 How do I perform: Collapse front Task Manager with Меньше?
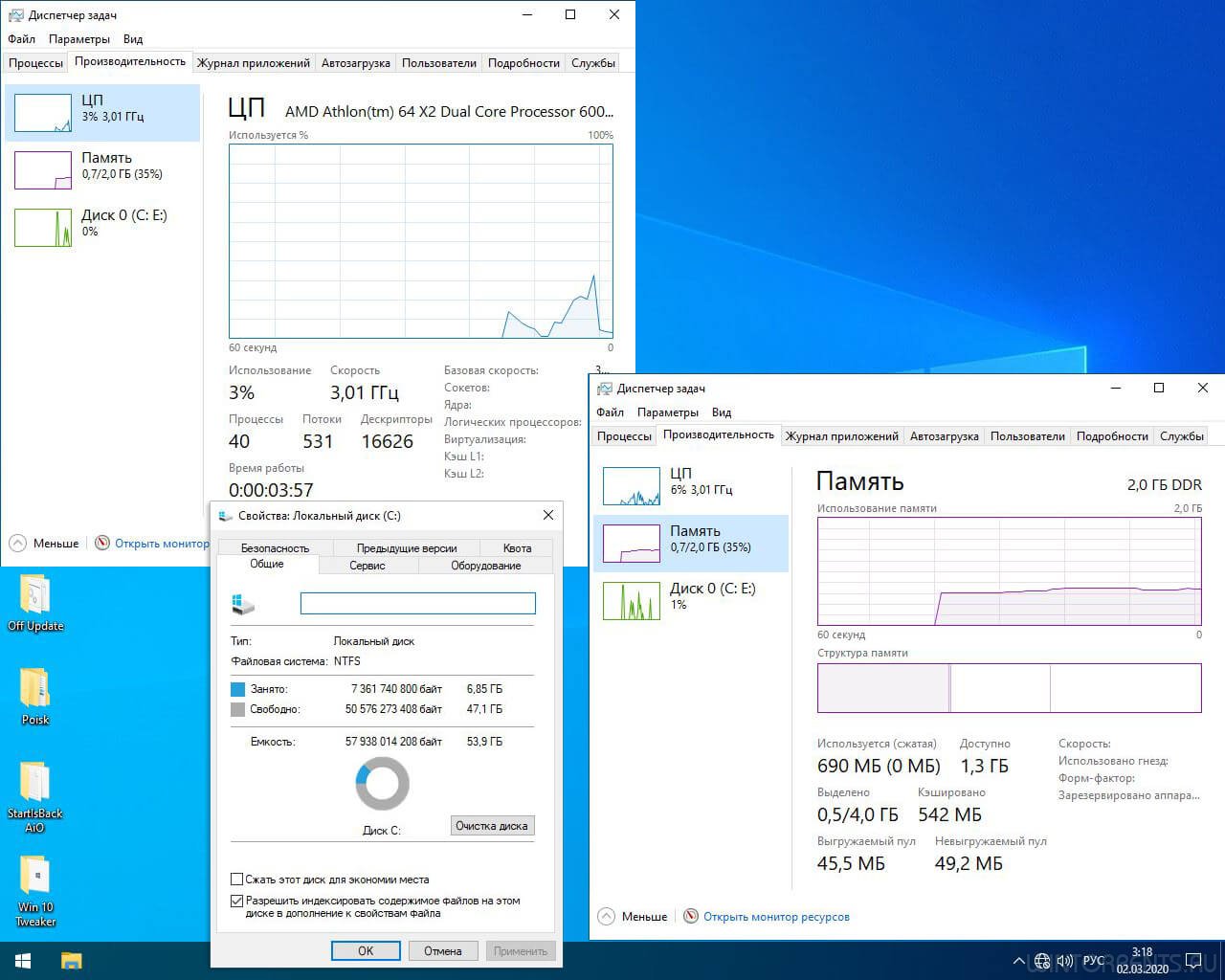click(633, 917)
